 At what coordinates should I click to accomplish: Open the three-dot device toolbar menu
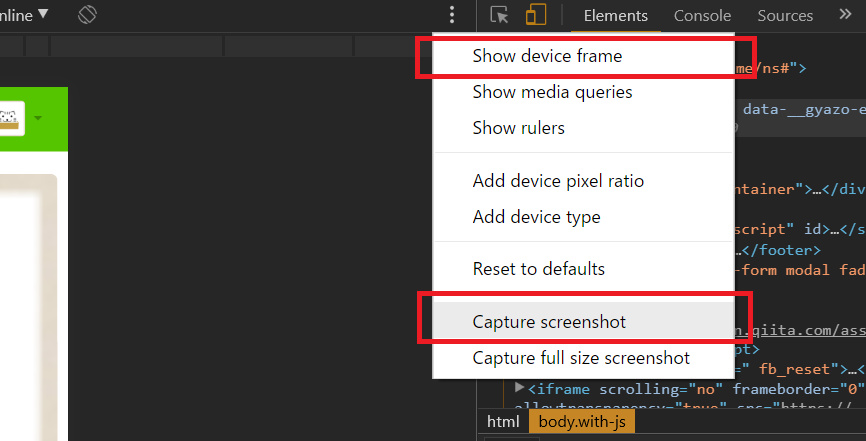(452, 15)
